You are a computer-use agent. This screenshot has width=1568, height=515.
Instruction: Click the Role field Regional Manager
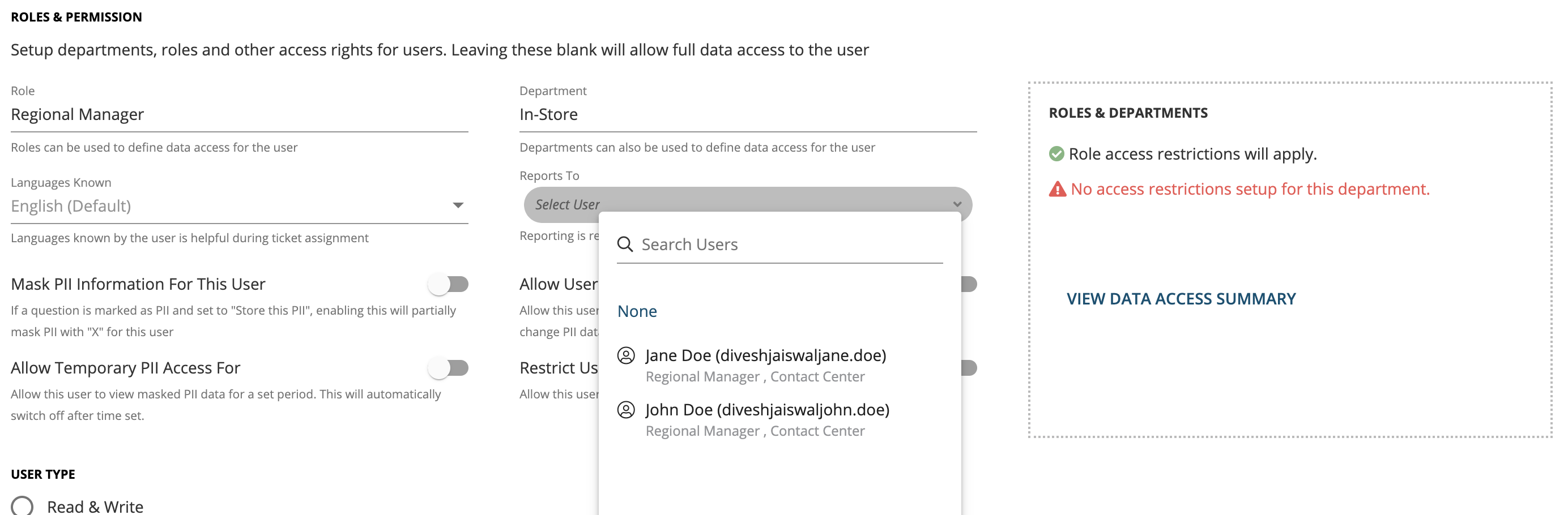[x=239, y=114]
